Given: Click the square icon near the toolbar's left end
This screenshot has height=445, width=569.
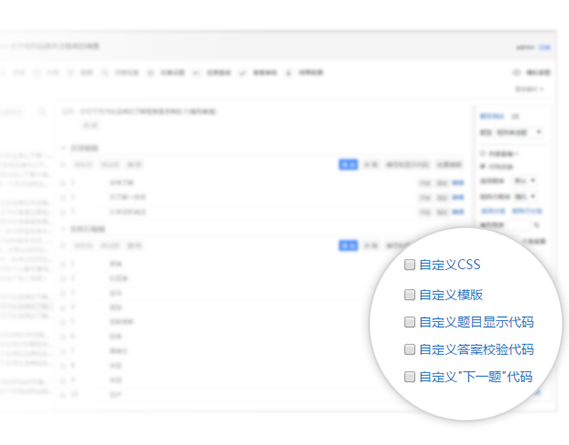Looking at the screenshot, I should pos(37,73).
